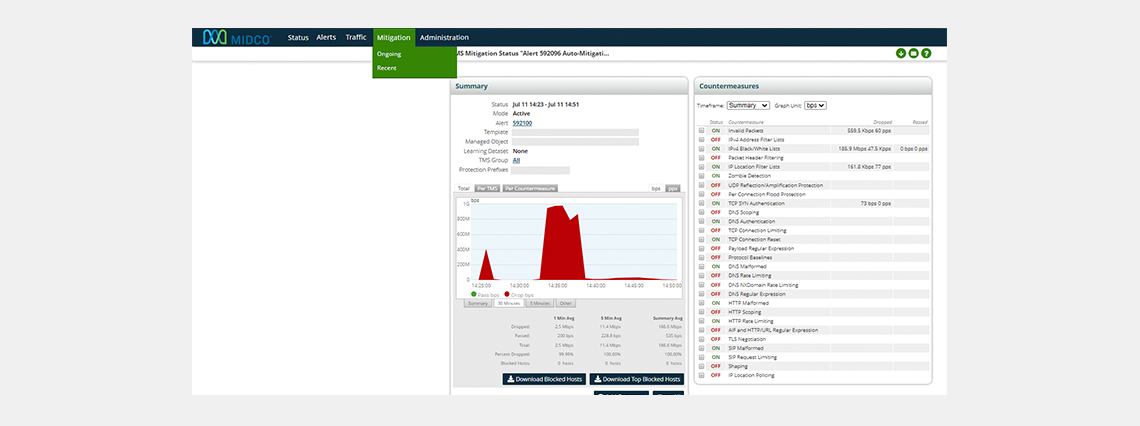The width and height of the screenshot is (1140, 426).
Task: Open the green help question mark icon
Action: (926, 53)
